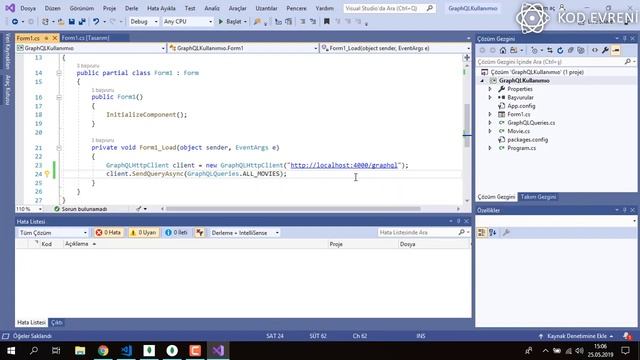Open File Explorer from the taskbar
This screenshot has width=640, height=360.
[80, 351]
